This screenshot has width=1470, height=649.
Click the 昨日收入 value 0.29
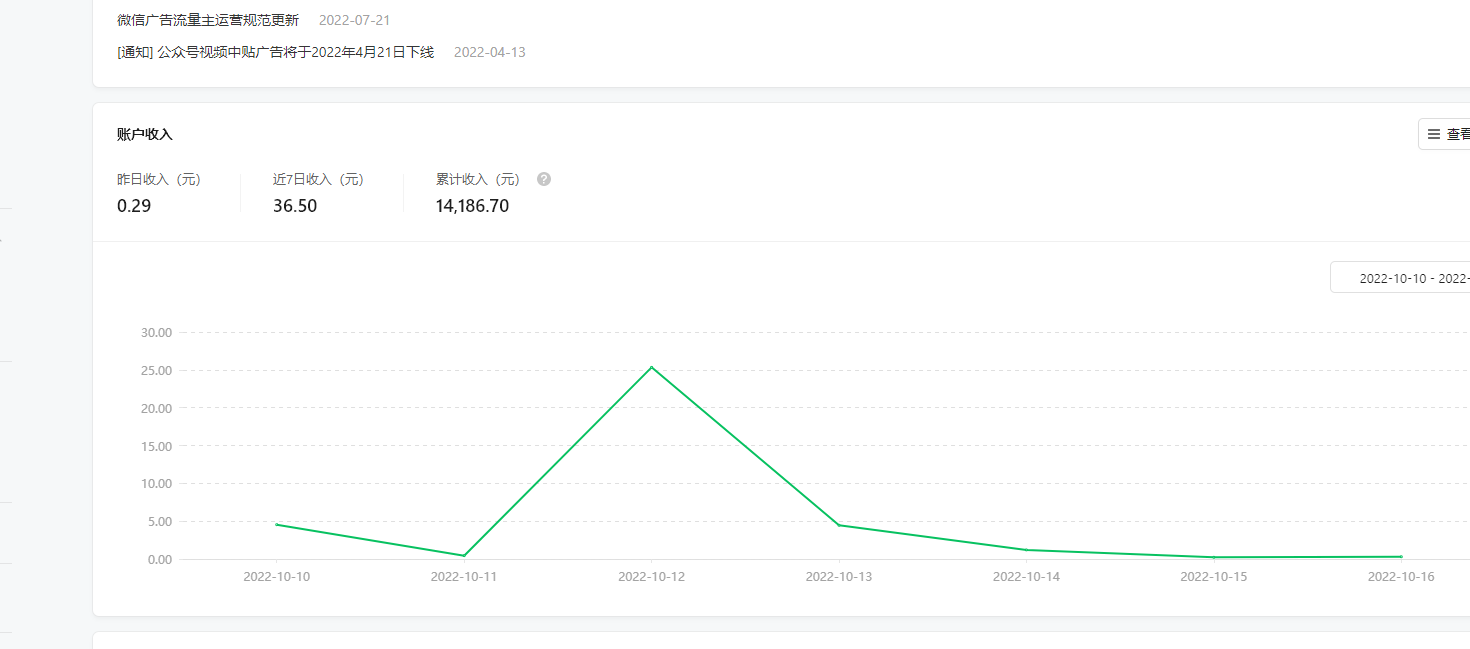tap(134, 206)
